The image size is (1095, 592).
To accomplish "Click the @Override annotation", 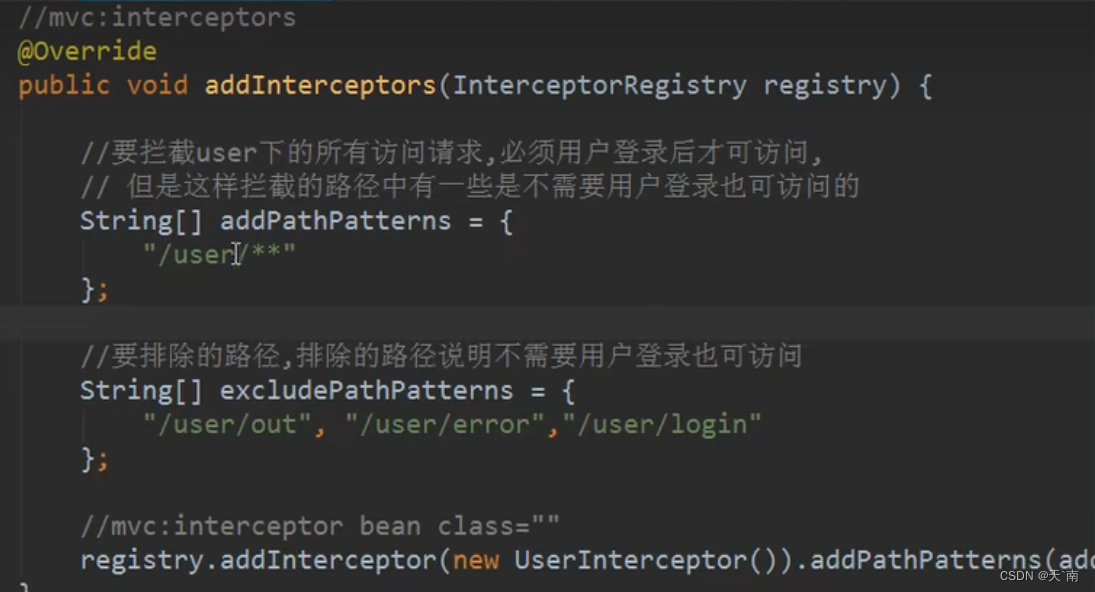I will [87, 51].
